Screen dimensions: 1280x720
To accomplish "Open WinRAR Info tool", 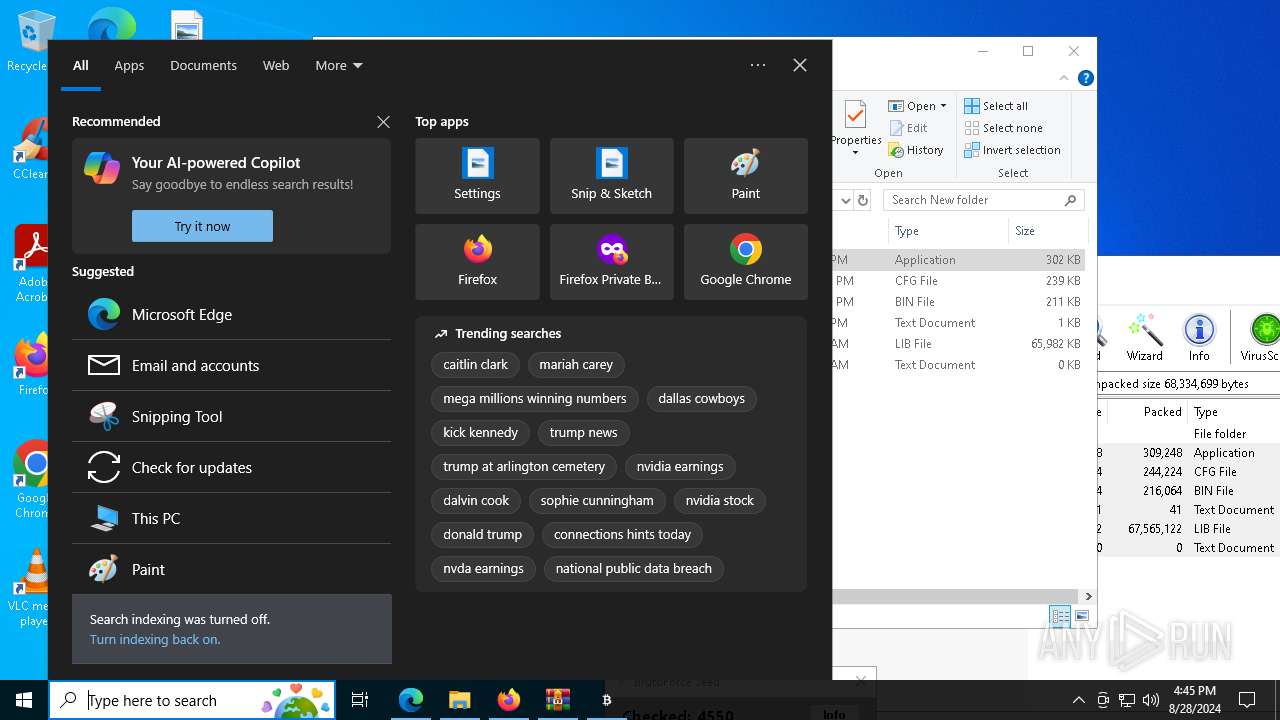I will 1199,337.
